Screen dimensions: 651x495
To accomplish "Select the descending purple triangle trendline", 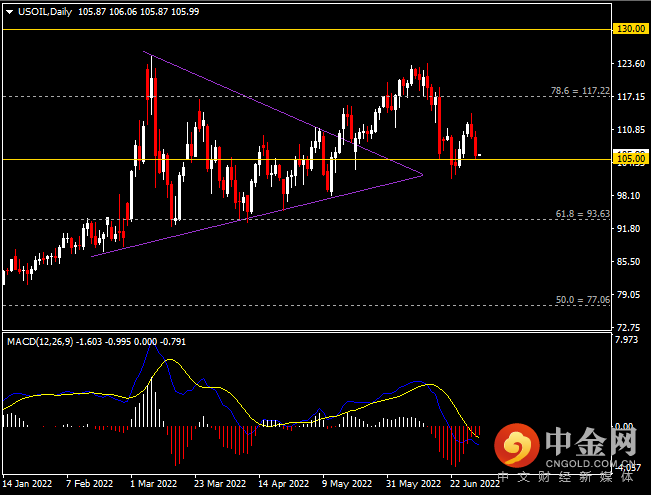I will tap(282, 113).
